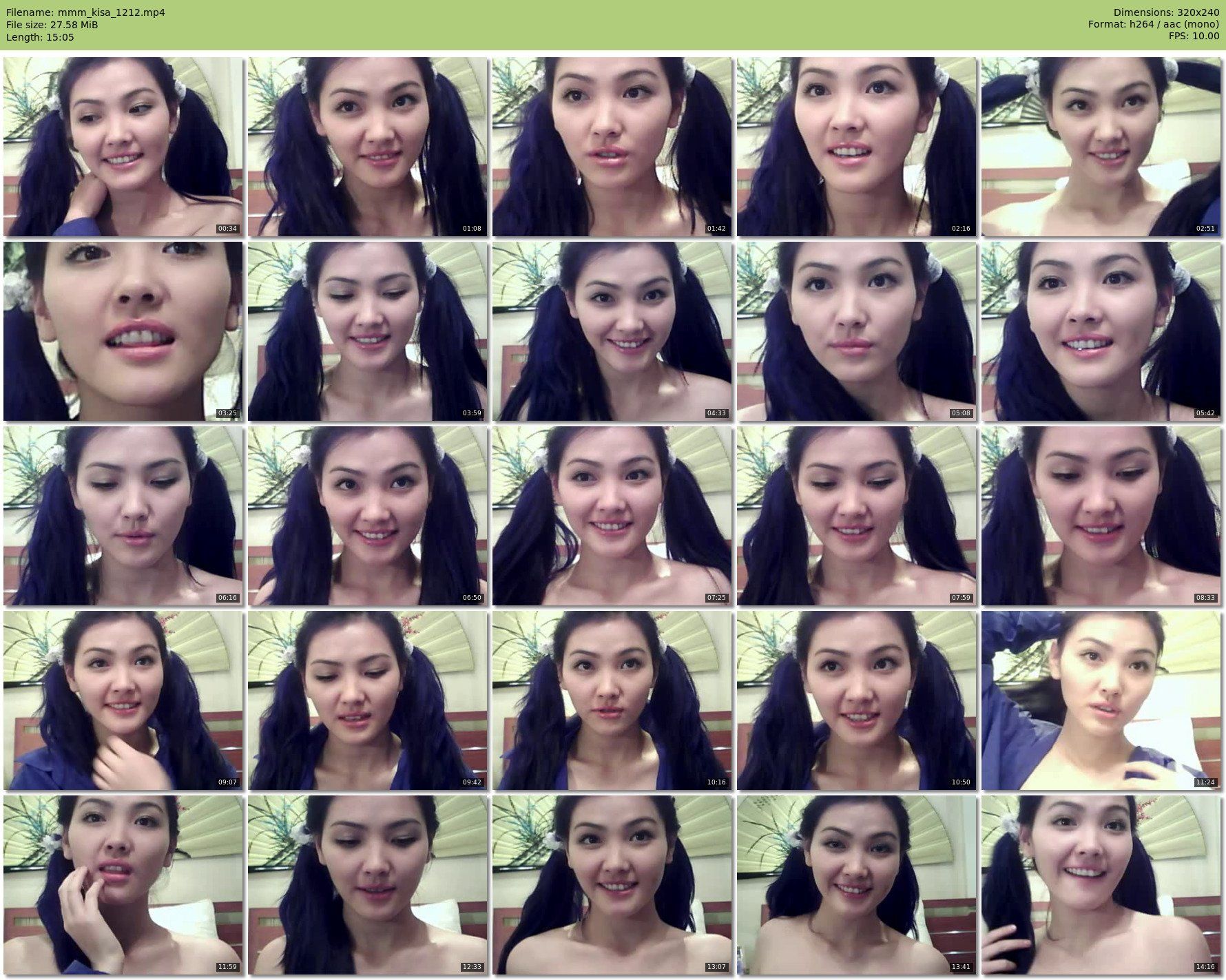Screen dimensions: 1226x980
Task: Open the thumbnail timestamped 03:59
Action: pos(367,331)
